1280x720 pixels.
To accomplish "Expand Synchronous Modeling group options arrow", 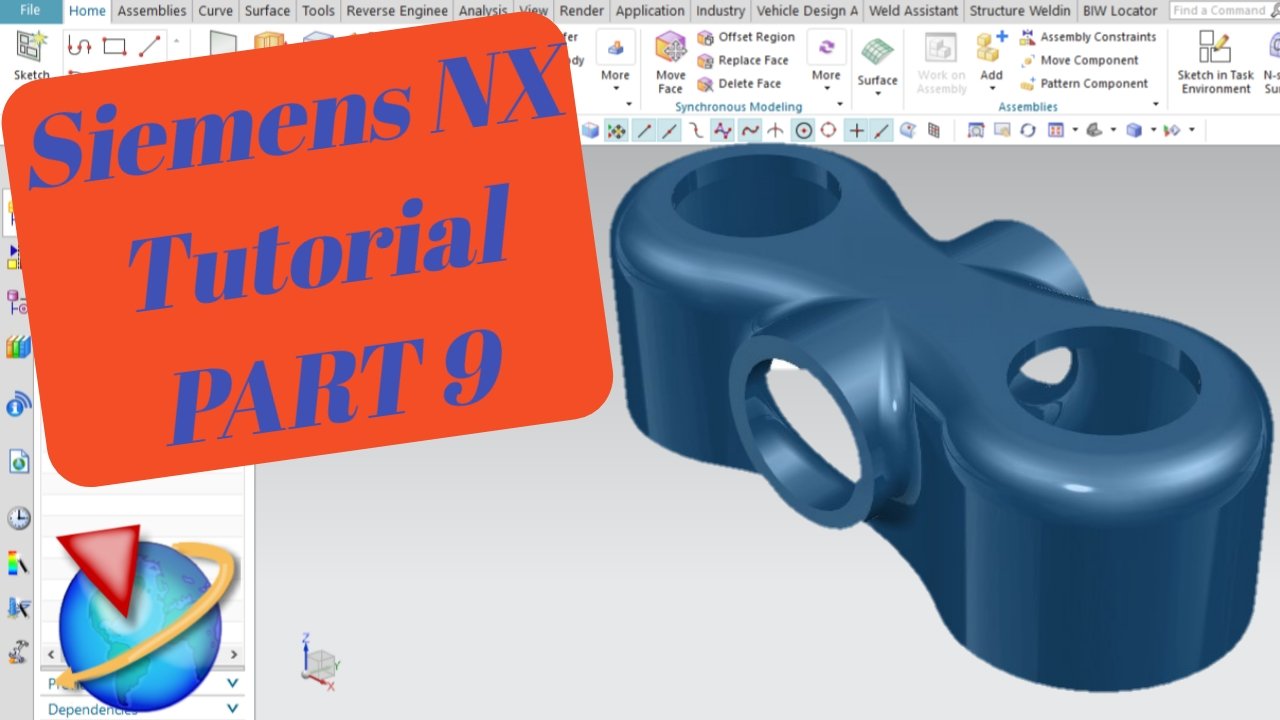I will tap(840, 105).
